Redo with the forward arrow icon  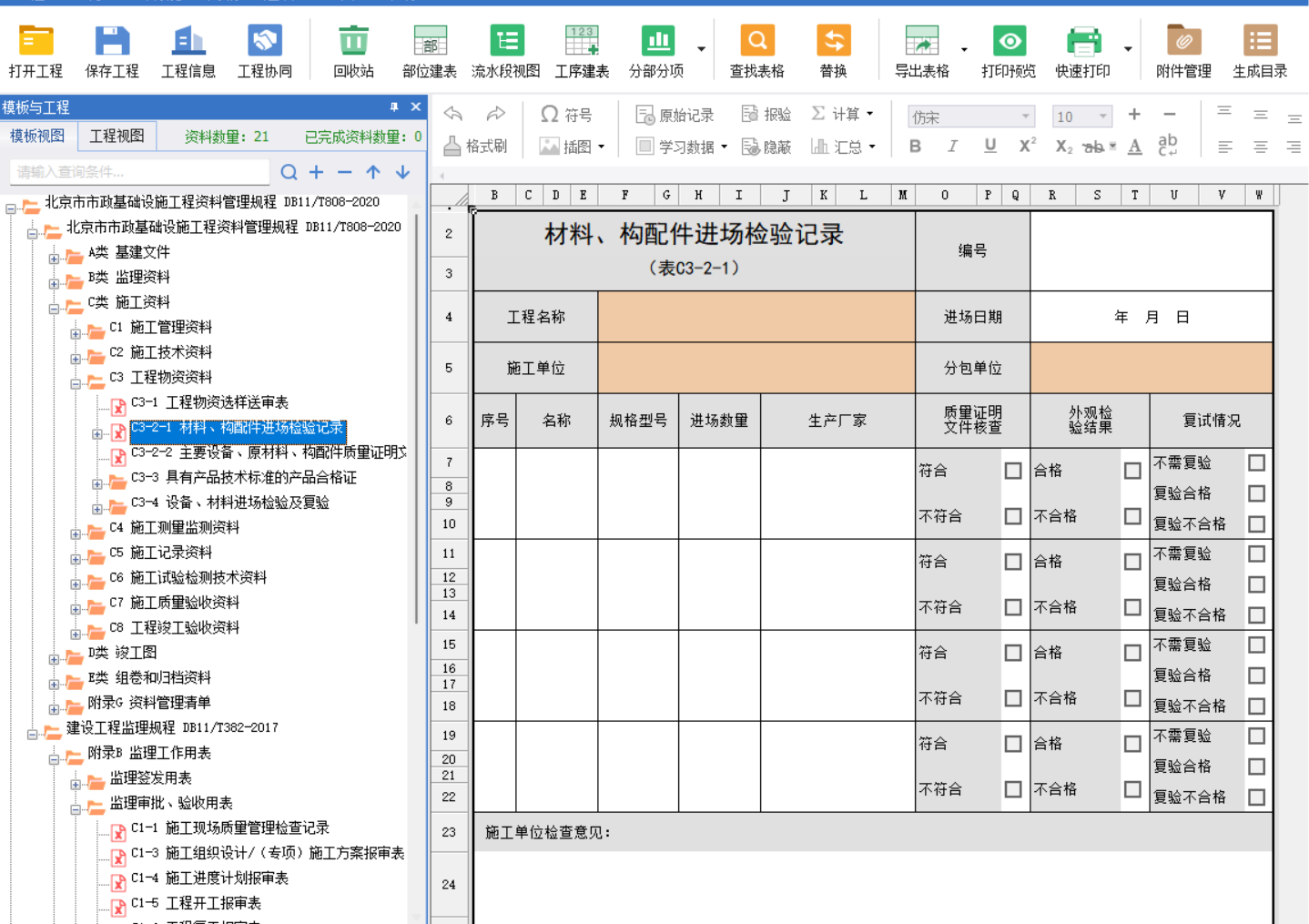[x=495, y=114]
